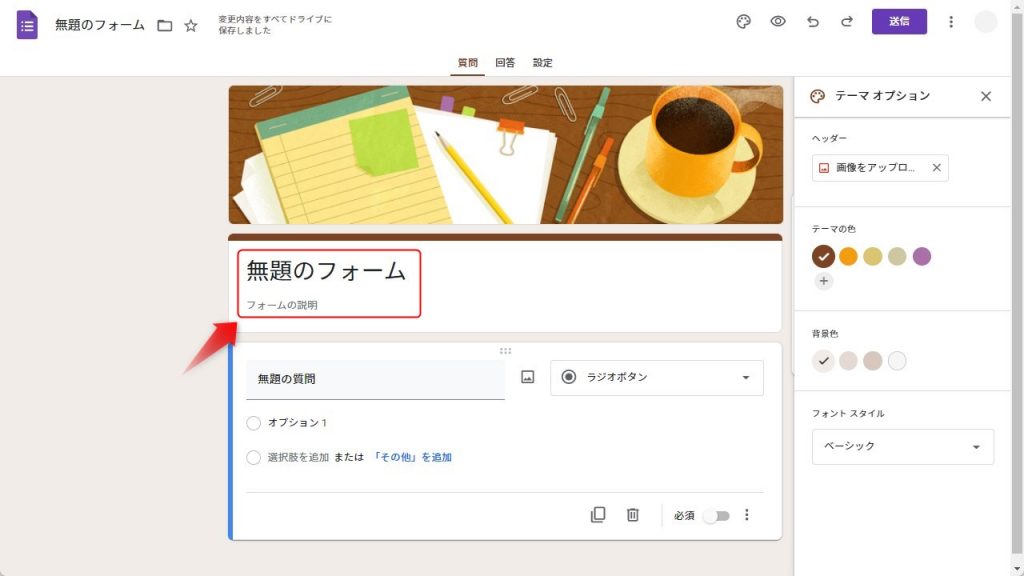Select the pale olive theme color swatch
This screenshot has height=576, width=1024.
(897, 257)
